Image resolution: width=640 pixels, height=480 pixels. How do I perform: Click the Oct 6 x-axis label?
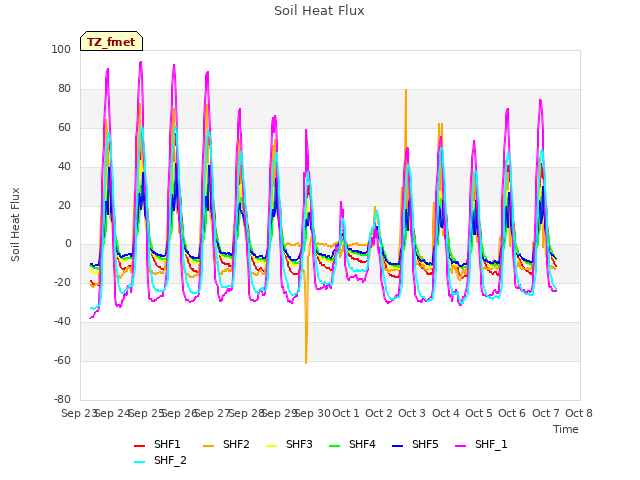point(512,413)
